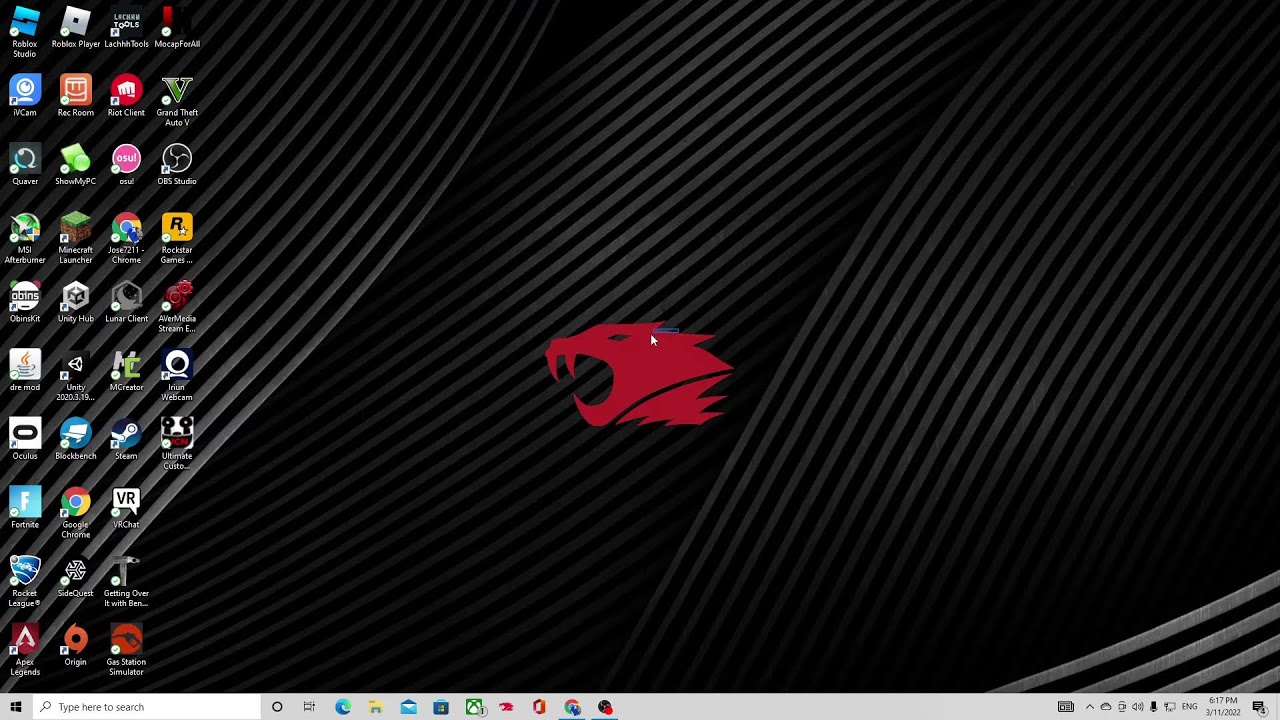Select the LachhhTools desktop icon
1280x720 pixels.
tap(126, 27)
